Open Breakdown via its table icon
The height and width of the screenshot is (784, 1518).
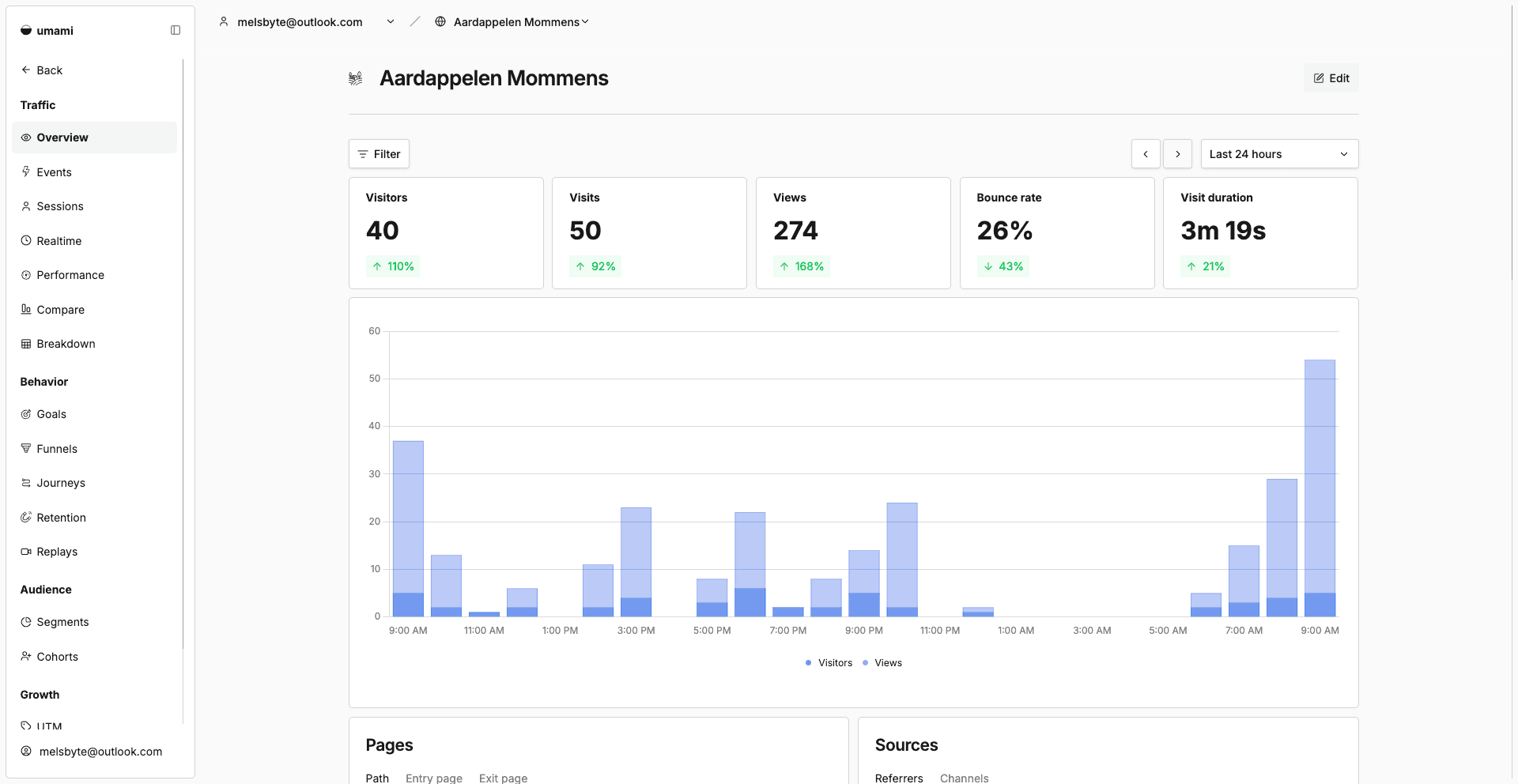pos(26,344)
